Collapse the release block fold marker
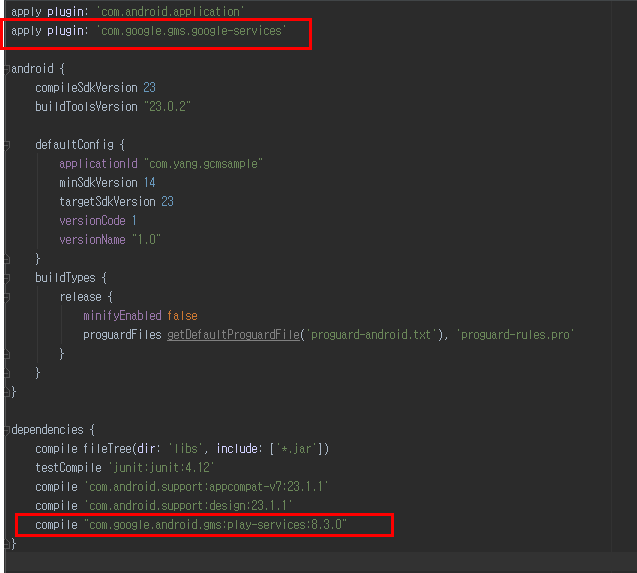 point(6,297)
